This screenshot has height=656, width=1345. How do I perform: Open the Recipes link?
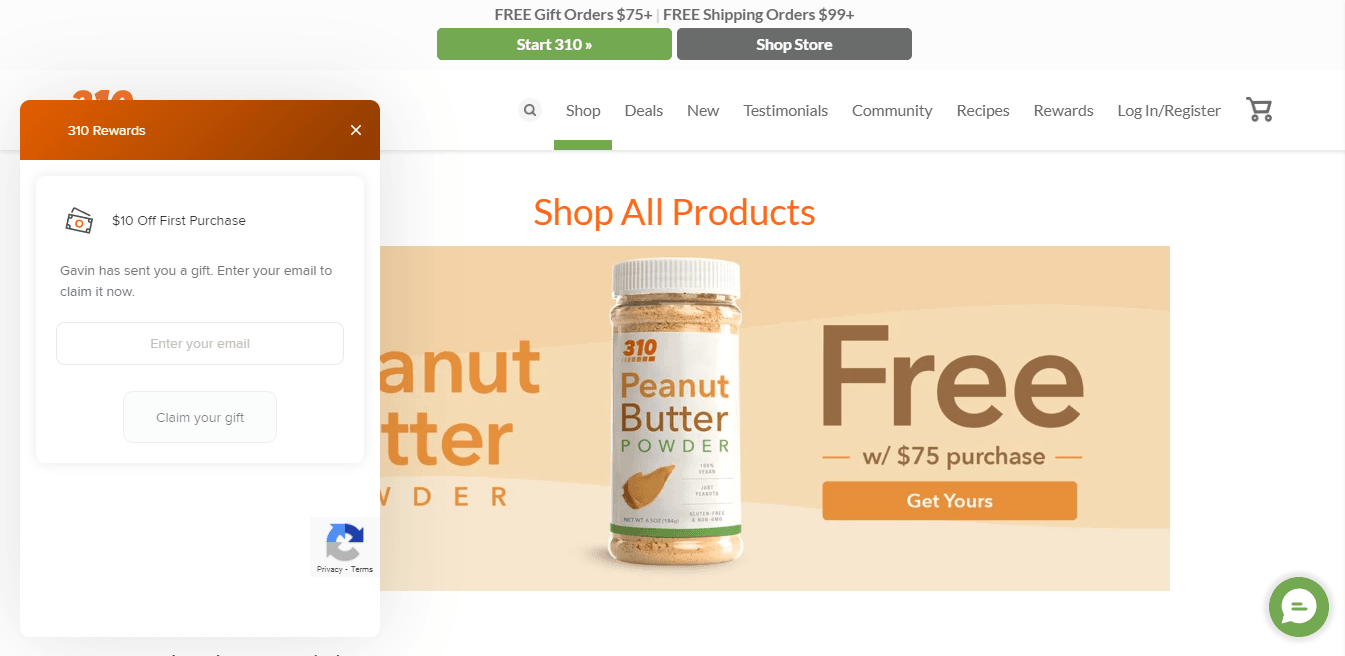click(983, 111)
